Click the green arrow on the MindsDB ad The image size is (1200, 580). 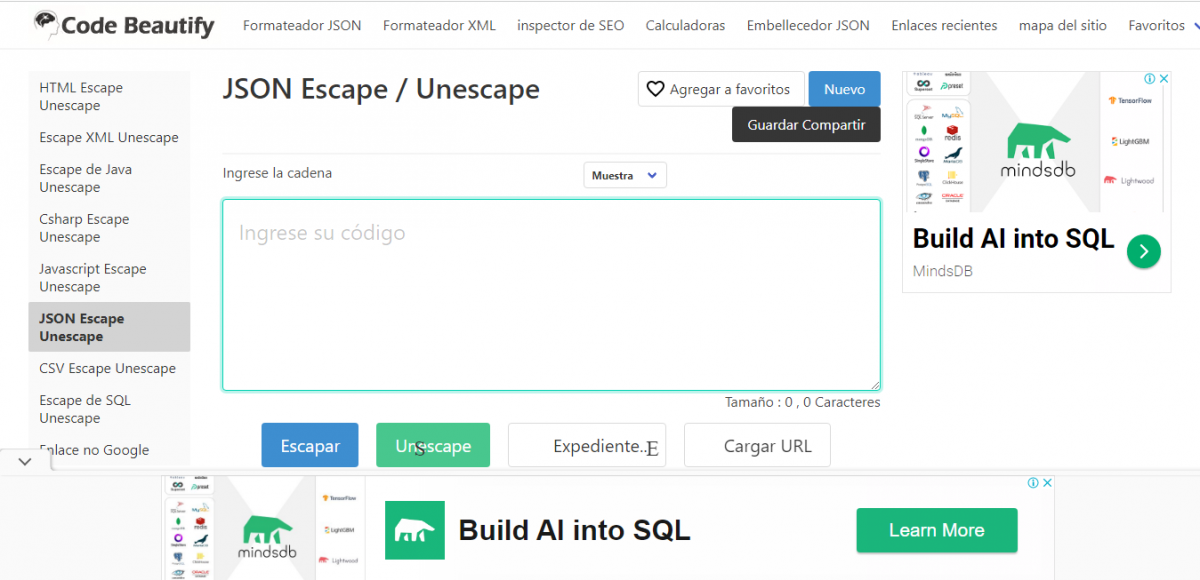[x=1143, y=251]
